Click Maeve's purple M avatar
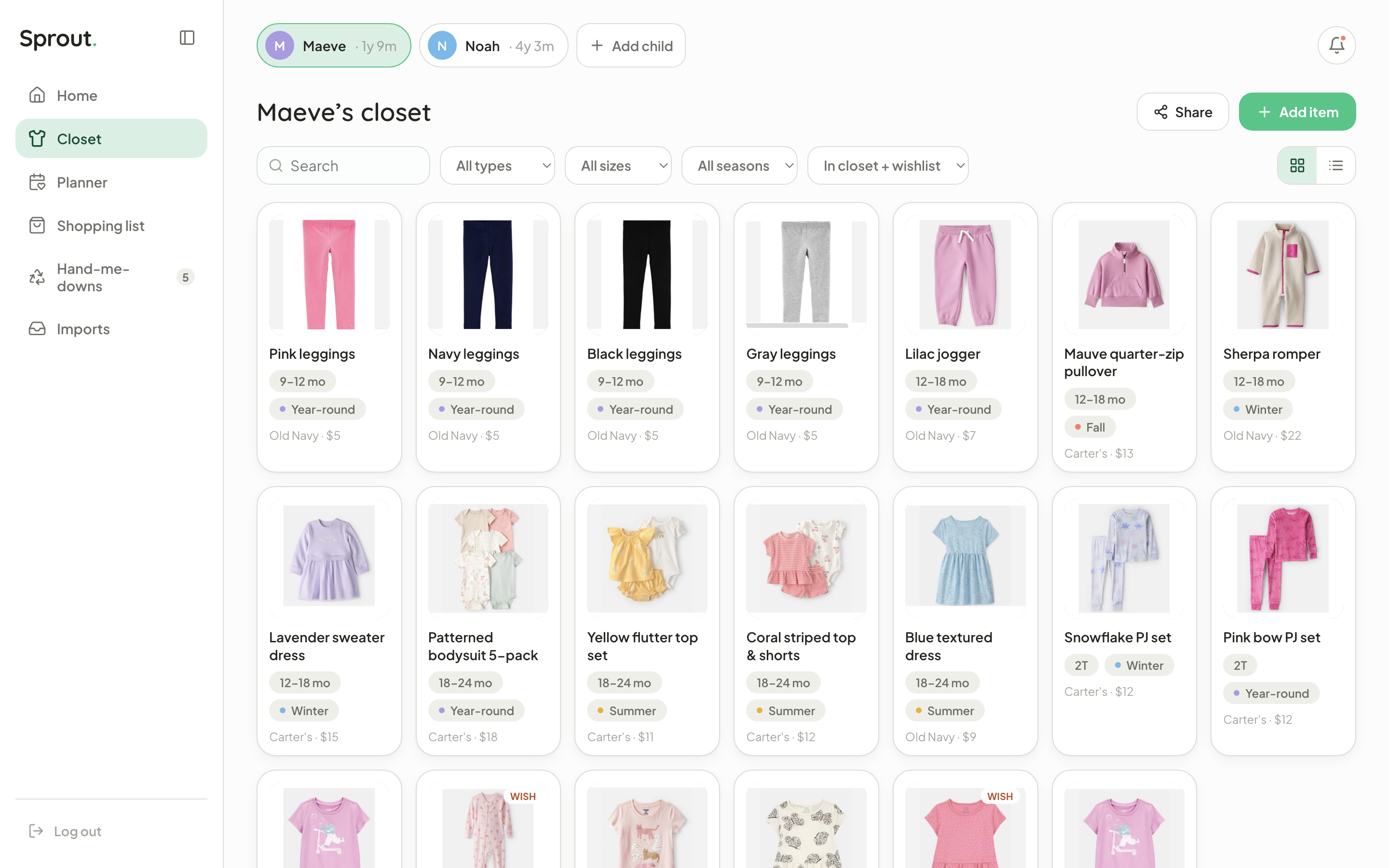The height and width of the screenshot is (868, 1389). pyautogui.click(x=280, y=46)
